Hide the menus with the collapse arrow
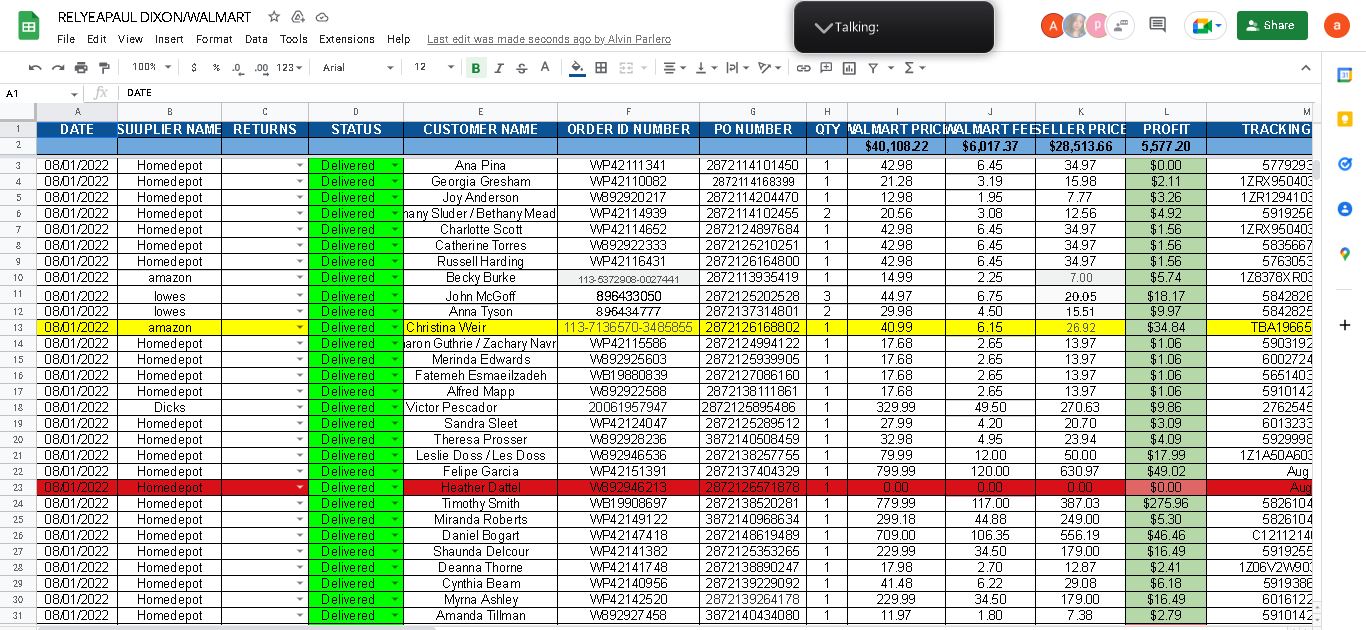1366x630 pixels. [1305, 67]
